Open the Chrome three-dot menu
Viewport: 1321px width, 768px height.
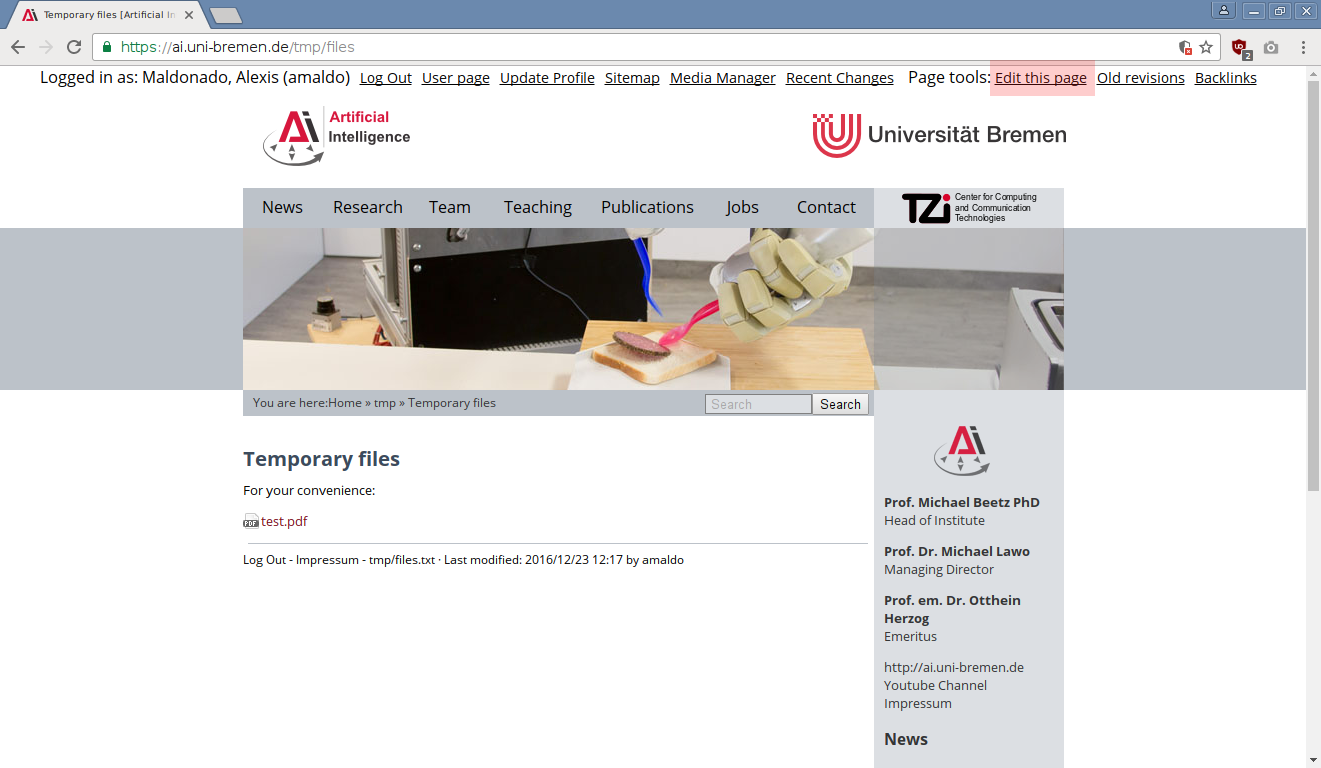tap(1303, 47)
